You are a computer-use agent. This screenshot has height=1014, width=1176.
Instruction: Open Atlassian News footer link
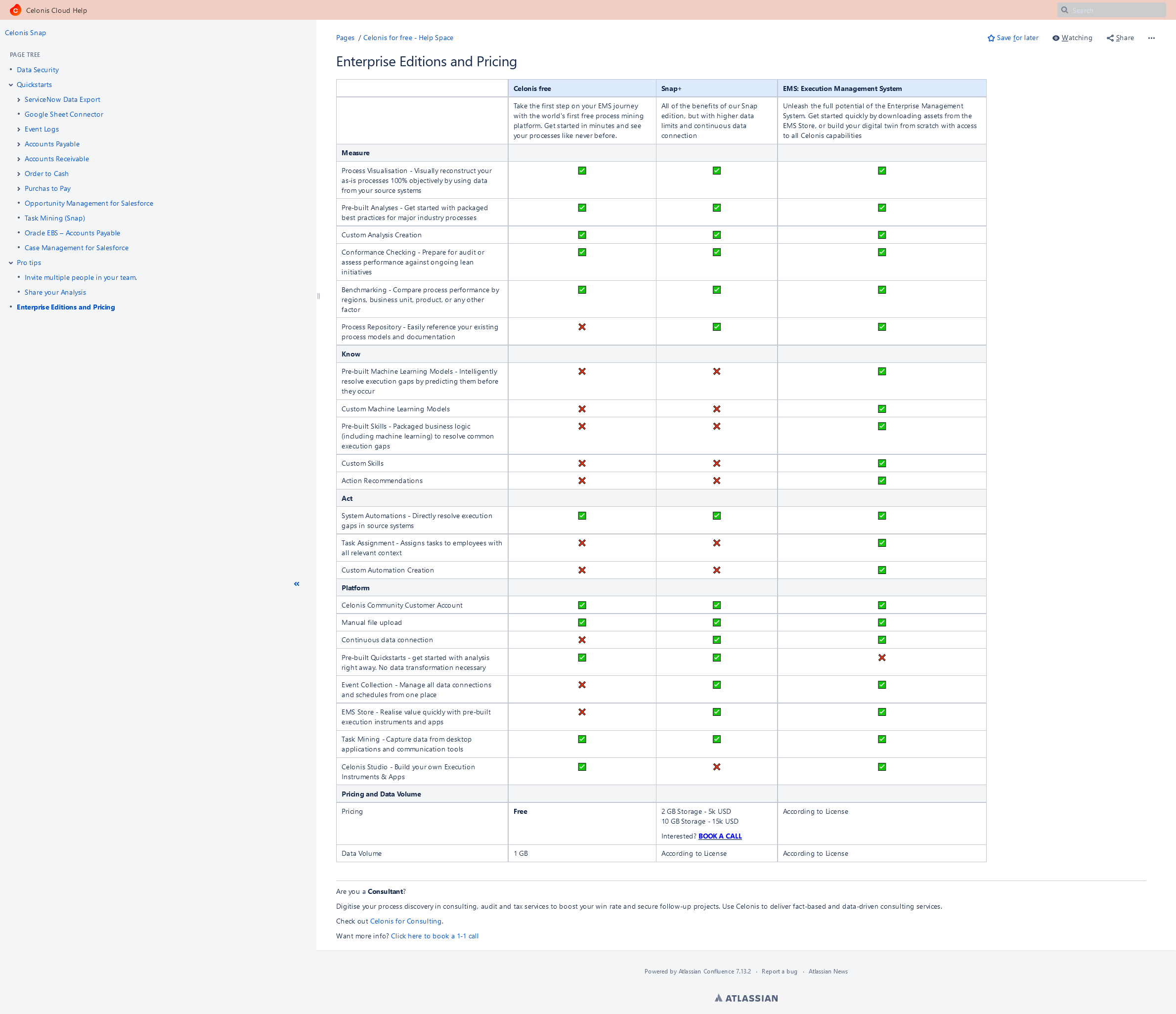[828, 971]
